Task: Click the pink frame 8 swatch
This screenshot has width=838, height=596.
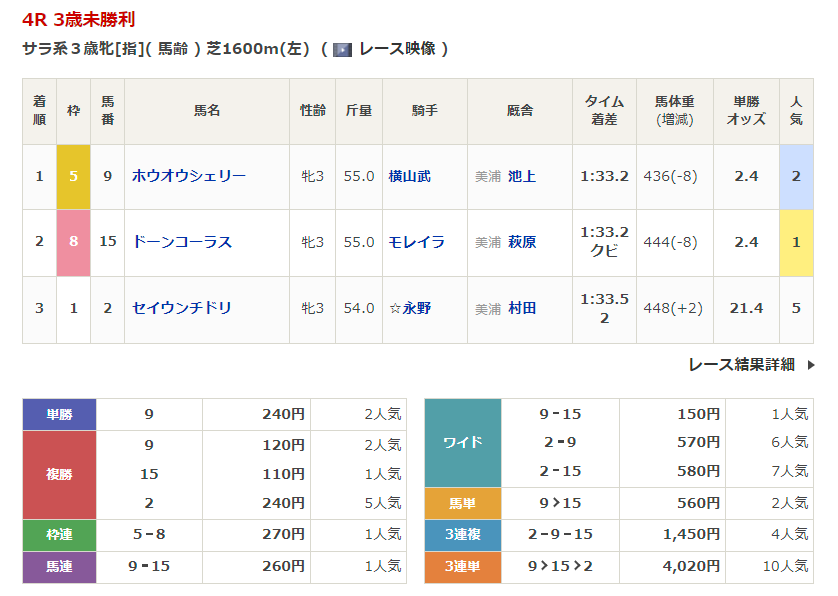Action: point(73,242)
